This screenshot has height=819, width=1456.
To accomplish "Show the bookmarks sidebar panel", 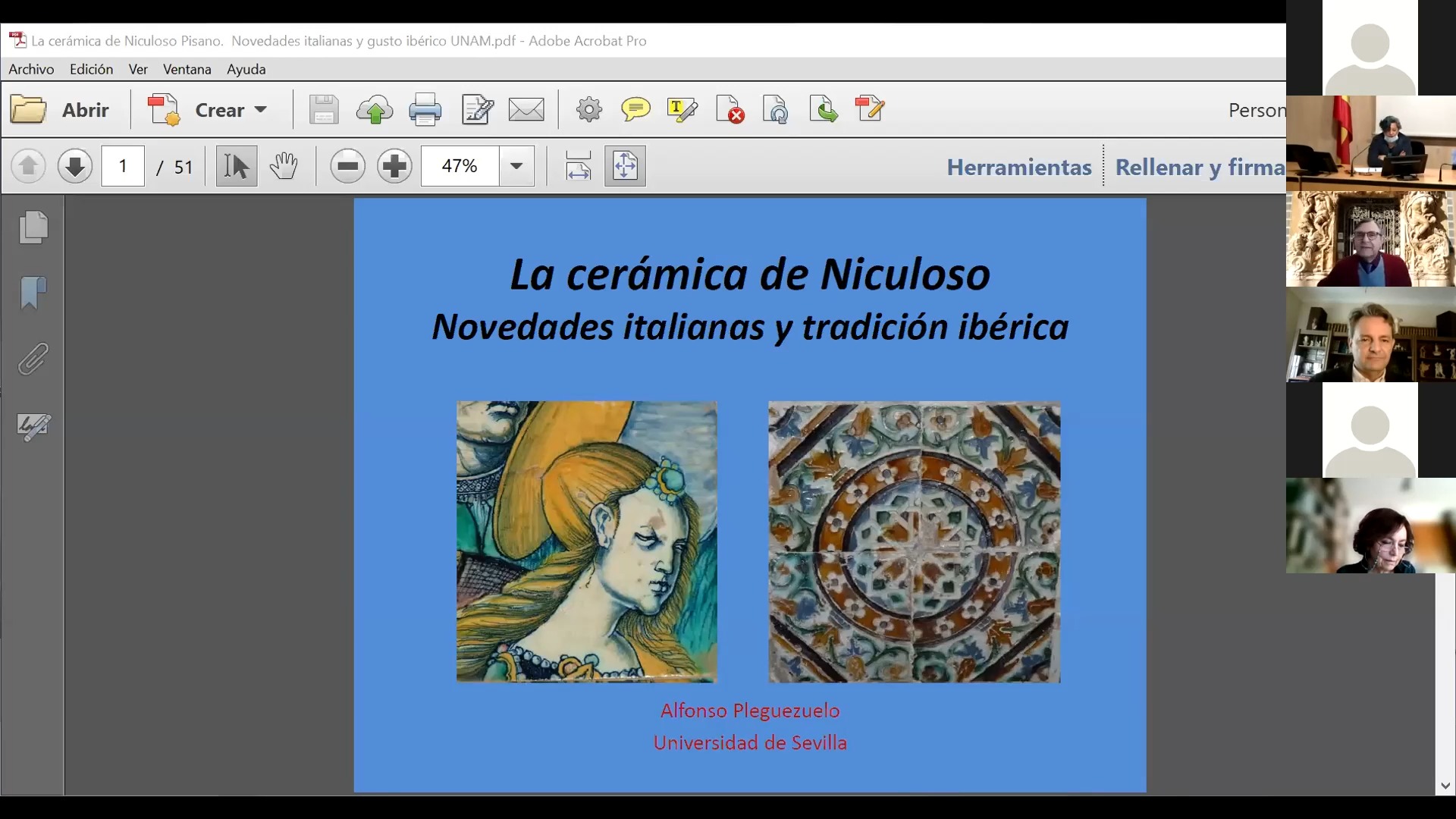I will pyautogui.click(x=33, y=293).
